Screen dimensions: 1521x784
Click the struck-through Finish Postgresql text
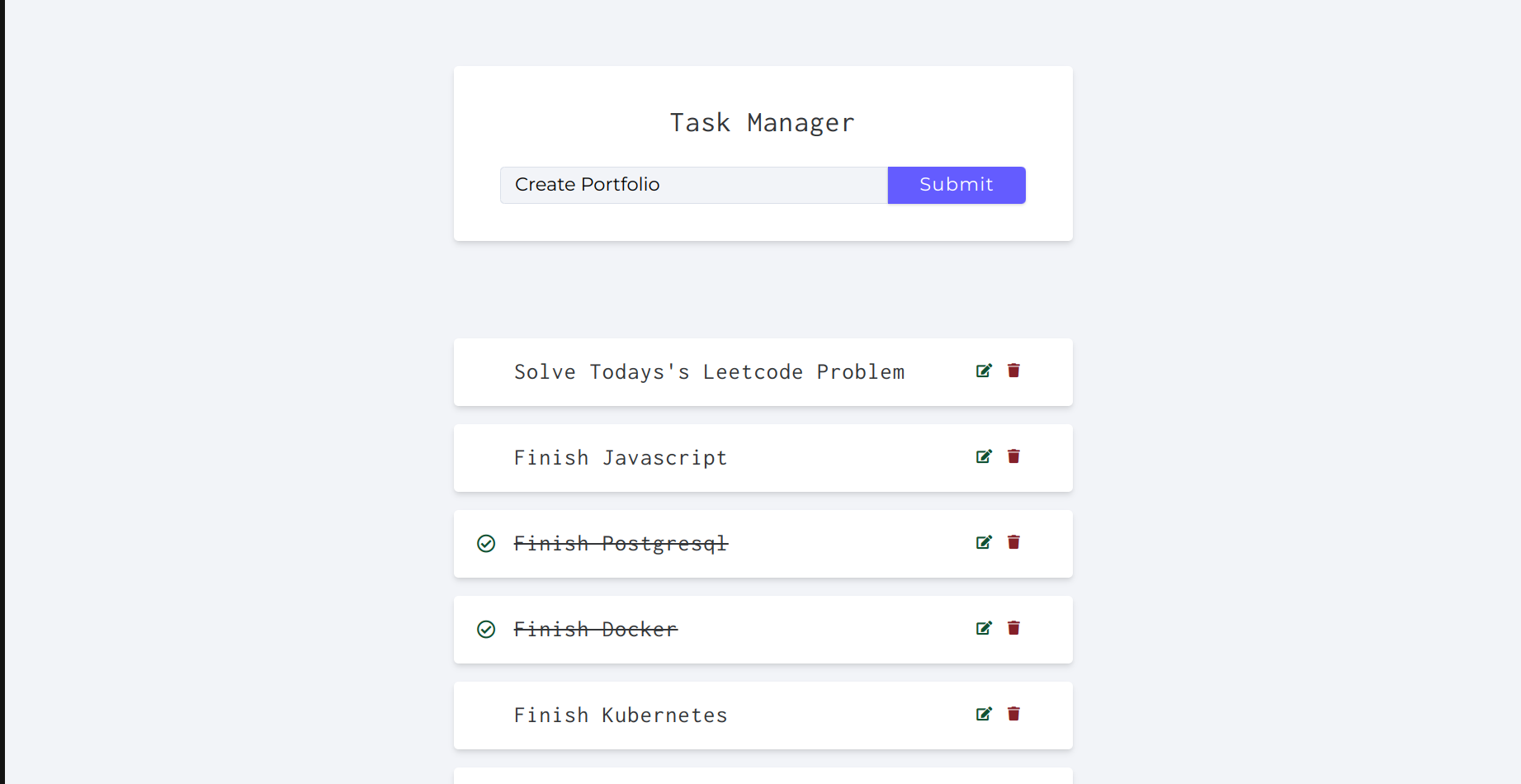pos(621,544)
